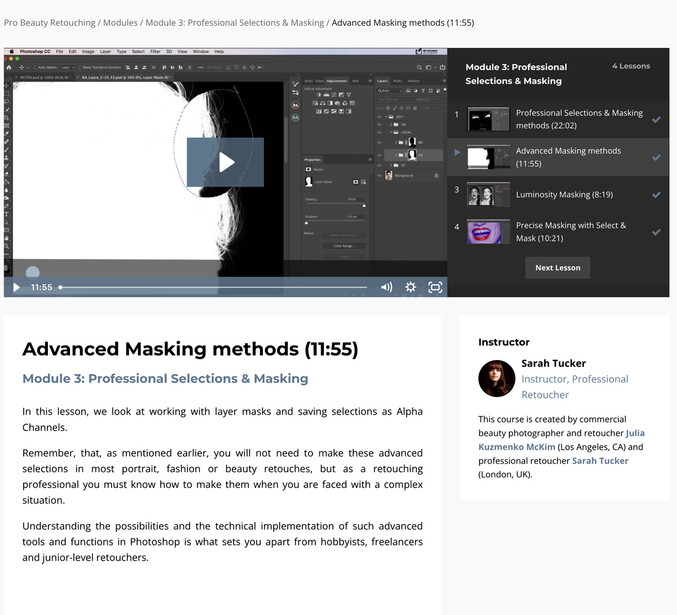Click the small play icon in the player control bar
The height and width of the screenshot is (615, 677).
coord(16,287)
